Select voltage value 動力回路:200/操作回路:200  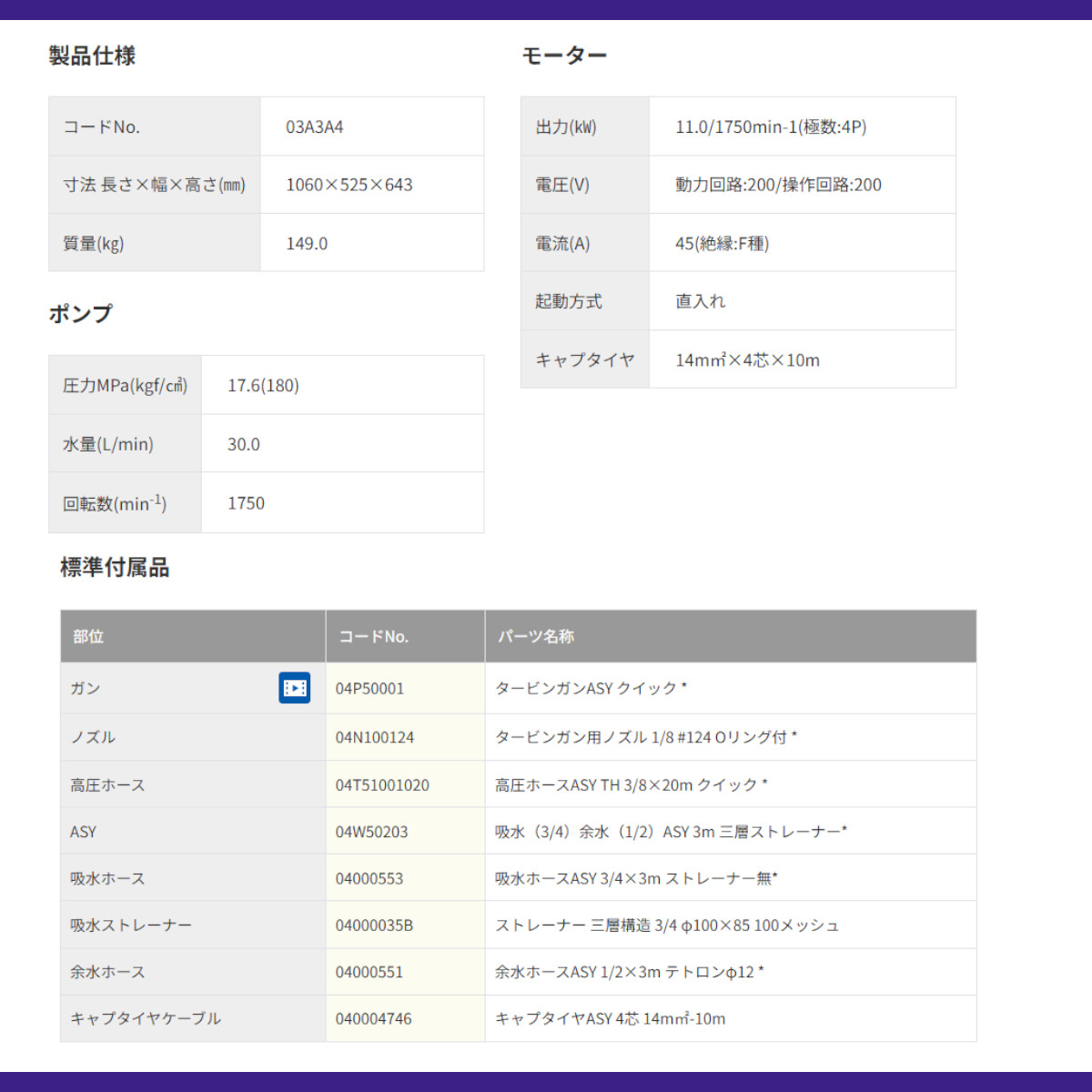[778, 185]
